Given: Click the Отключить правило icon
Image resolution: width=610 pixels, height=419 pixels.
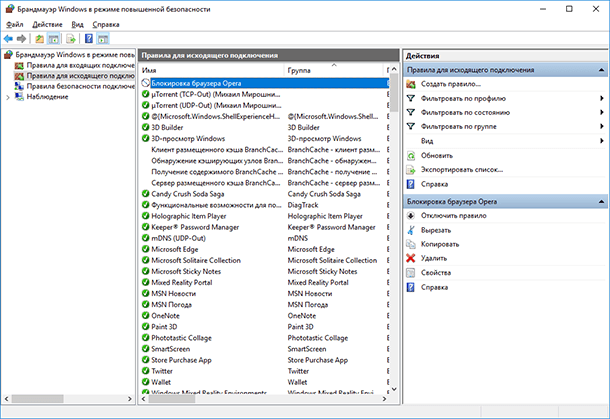Looking at the screenshot, I should 411,216.
